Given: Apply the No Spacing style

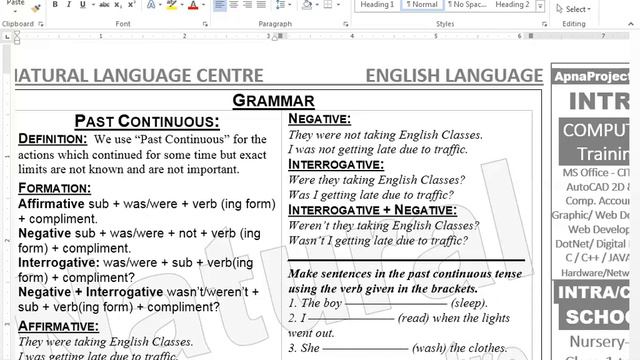Looking at the screenshot, I should click(467, 4).
